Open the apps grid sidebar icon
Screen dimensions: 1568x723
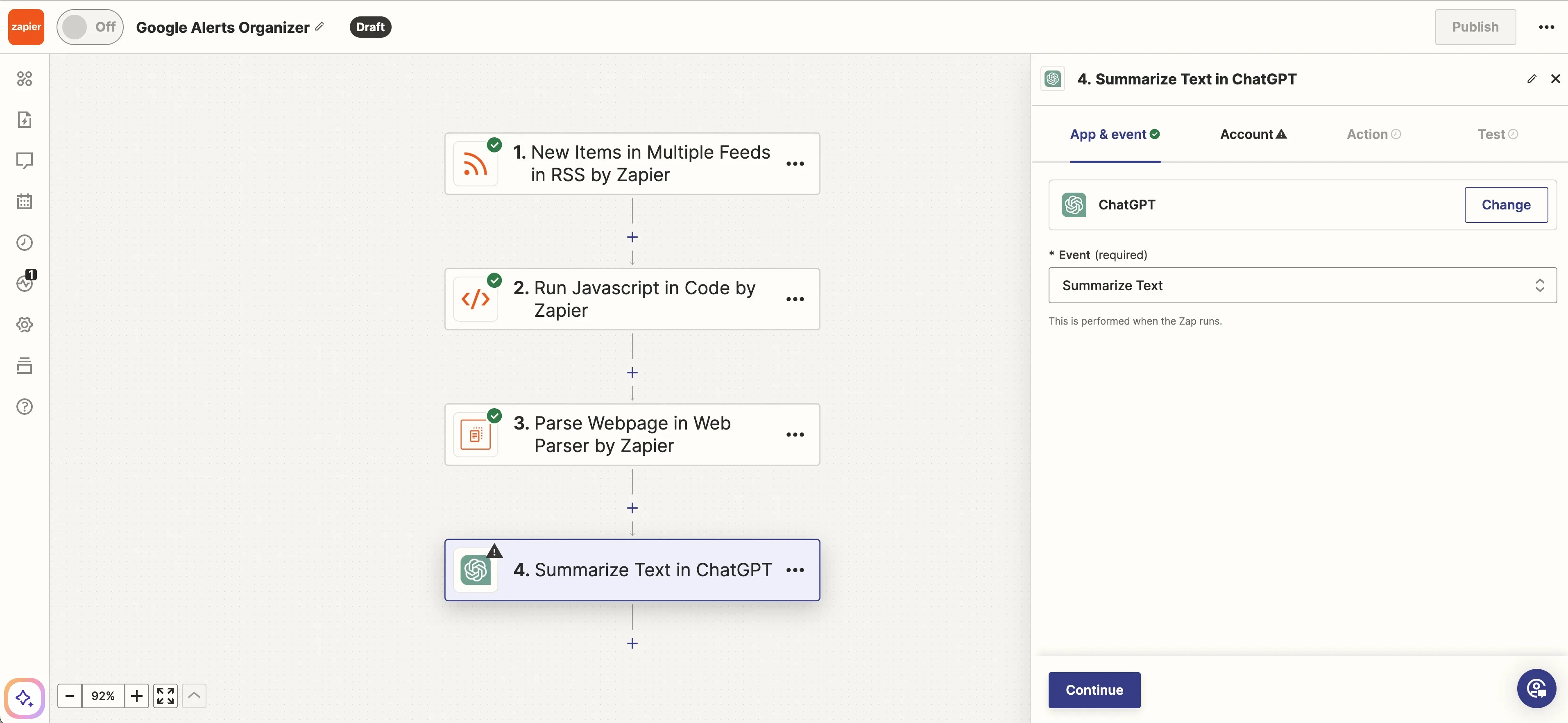(x=24, y=79)
